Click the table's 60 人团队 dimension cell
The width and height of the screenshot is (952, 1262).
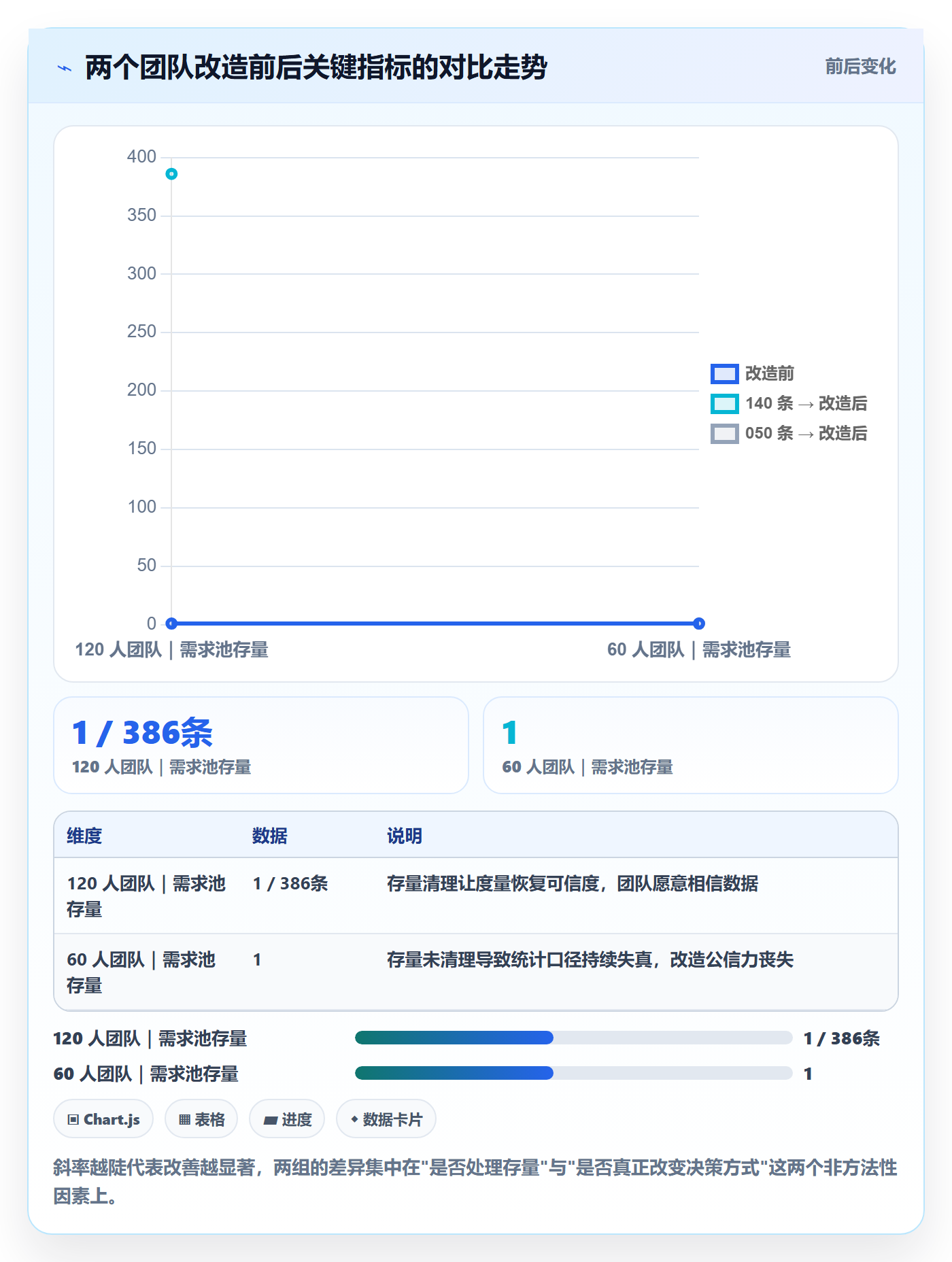coord(141,972)
